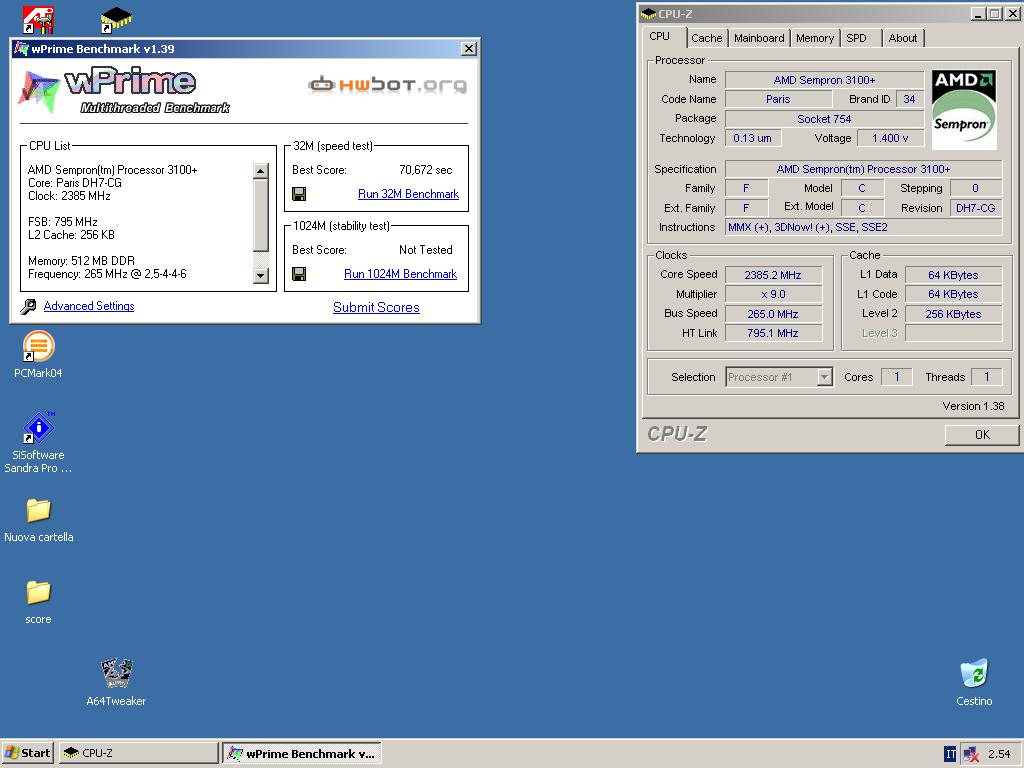Click the wPrime title bar icon

[x=21, y=48]
